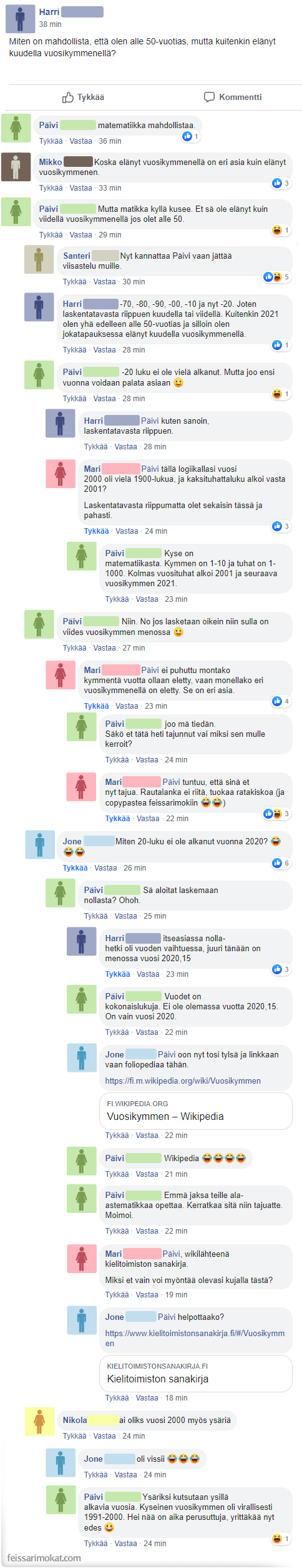Click the laughing reaction on Santeri's comment
Viewport: 302px width, 1568px height.
pos(277,277)
